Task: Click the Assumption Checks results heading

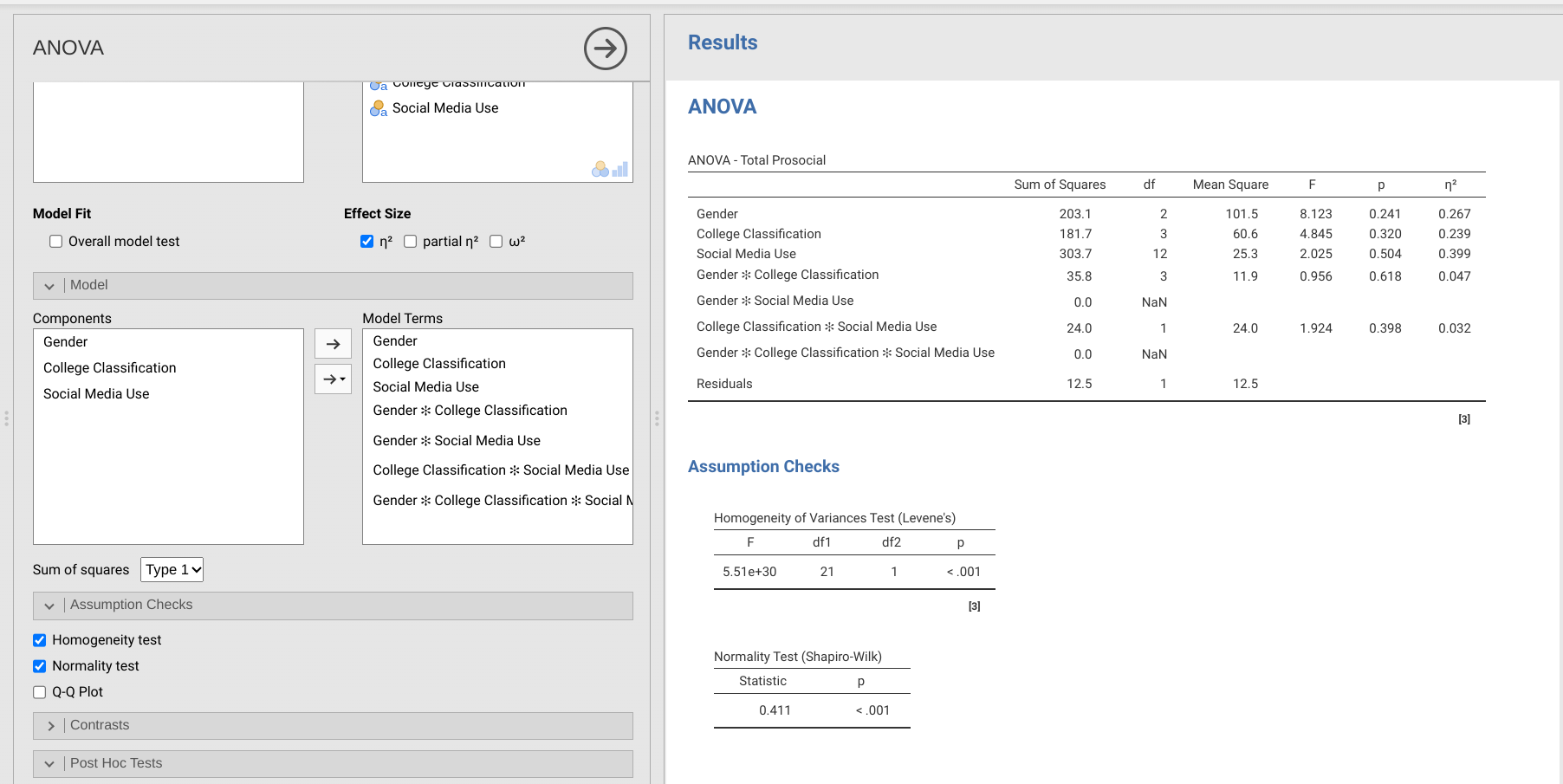Action: (x=763, y=466)
